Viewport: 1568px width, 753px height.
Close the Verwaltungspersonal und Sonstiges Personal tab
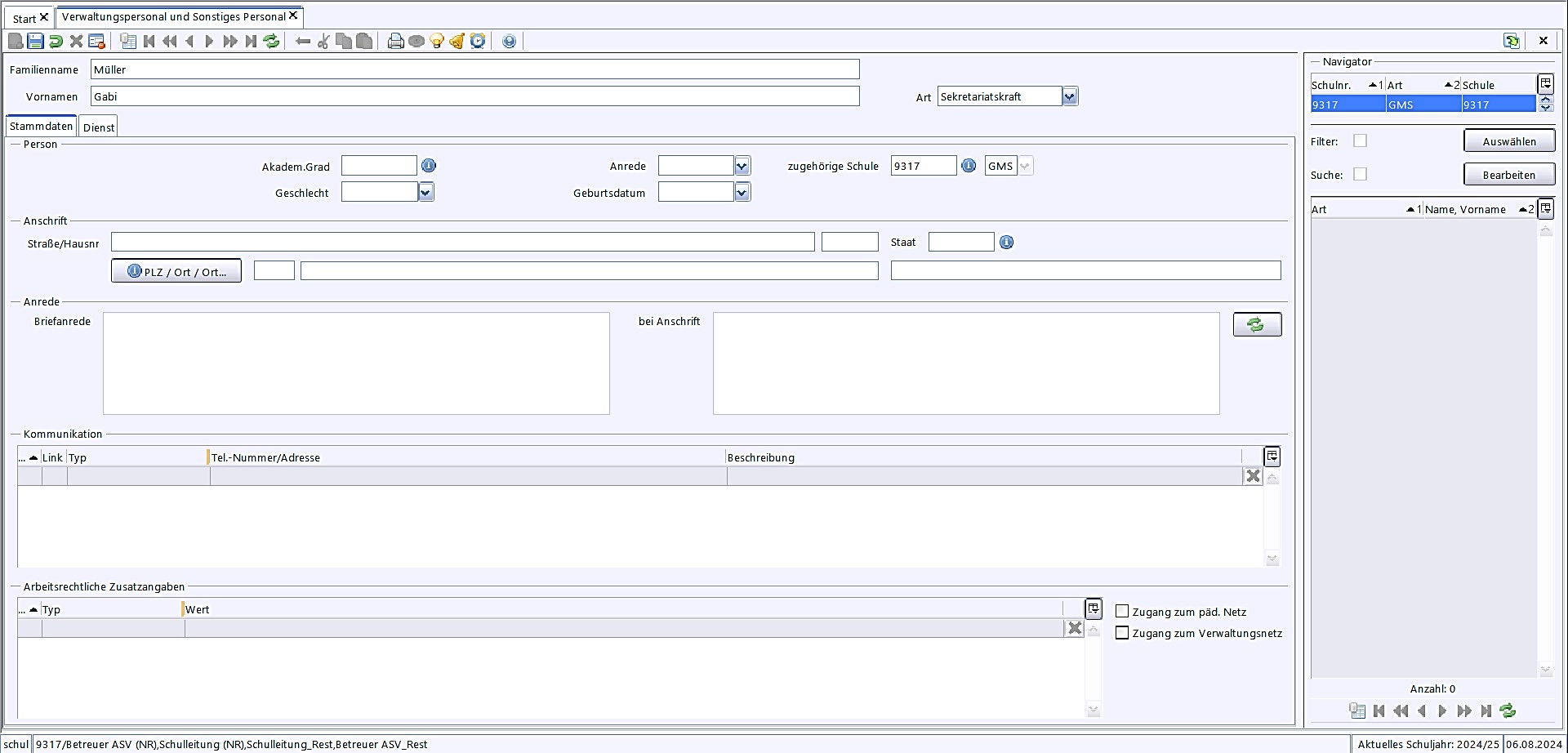[x=293, y=16]
